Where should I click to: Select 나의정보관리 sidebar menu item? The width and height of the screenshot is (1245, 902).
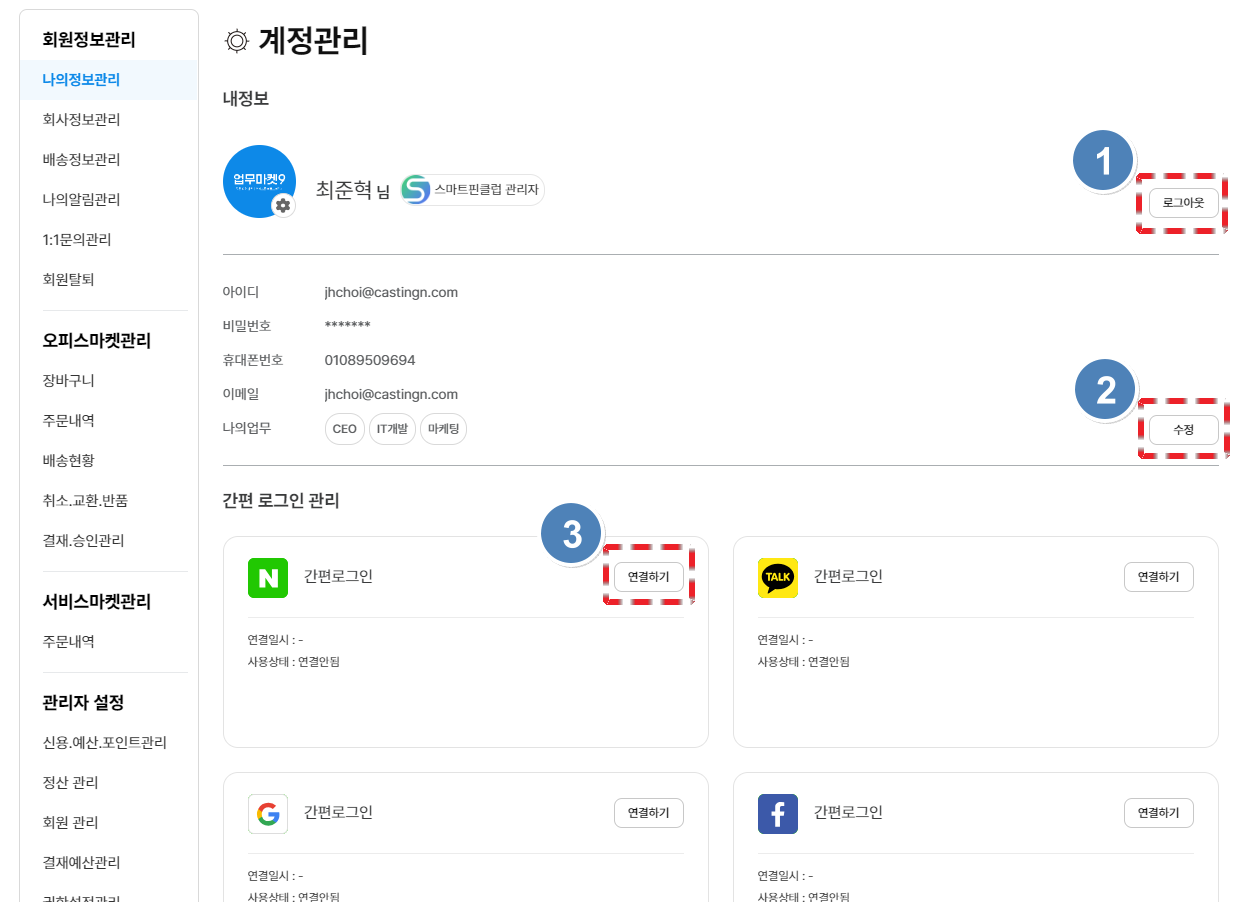81,80
